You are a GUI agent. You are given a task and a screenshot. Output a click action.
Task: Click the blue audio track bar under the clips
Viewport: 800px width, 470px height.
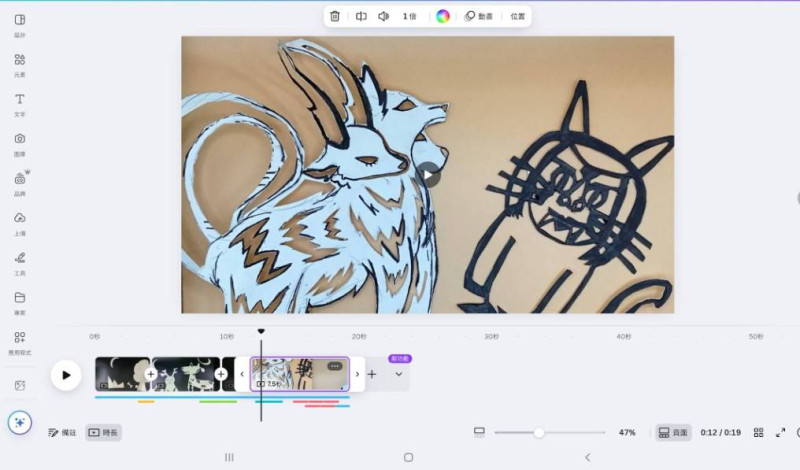tap(222, 397)
